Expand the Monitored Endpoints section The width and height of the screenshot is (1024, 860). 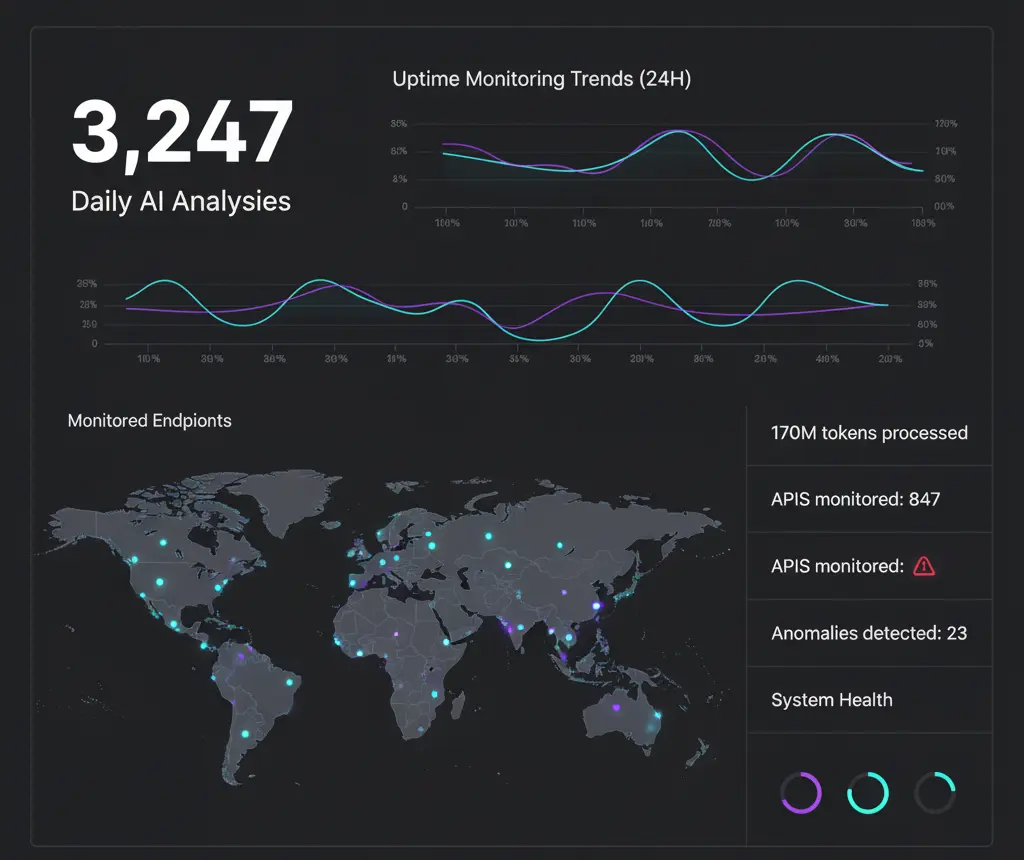(149, 420)
